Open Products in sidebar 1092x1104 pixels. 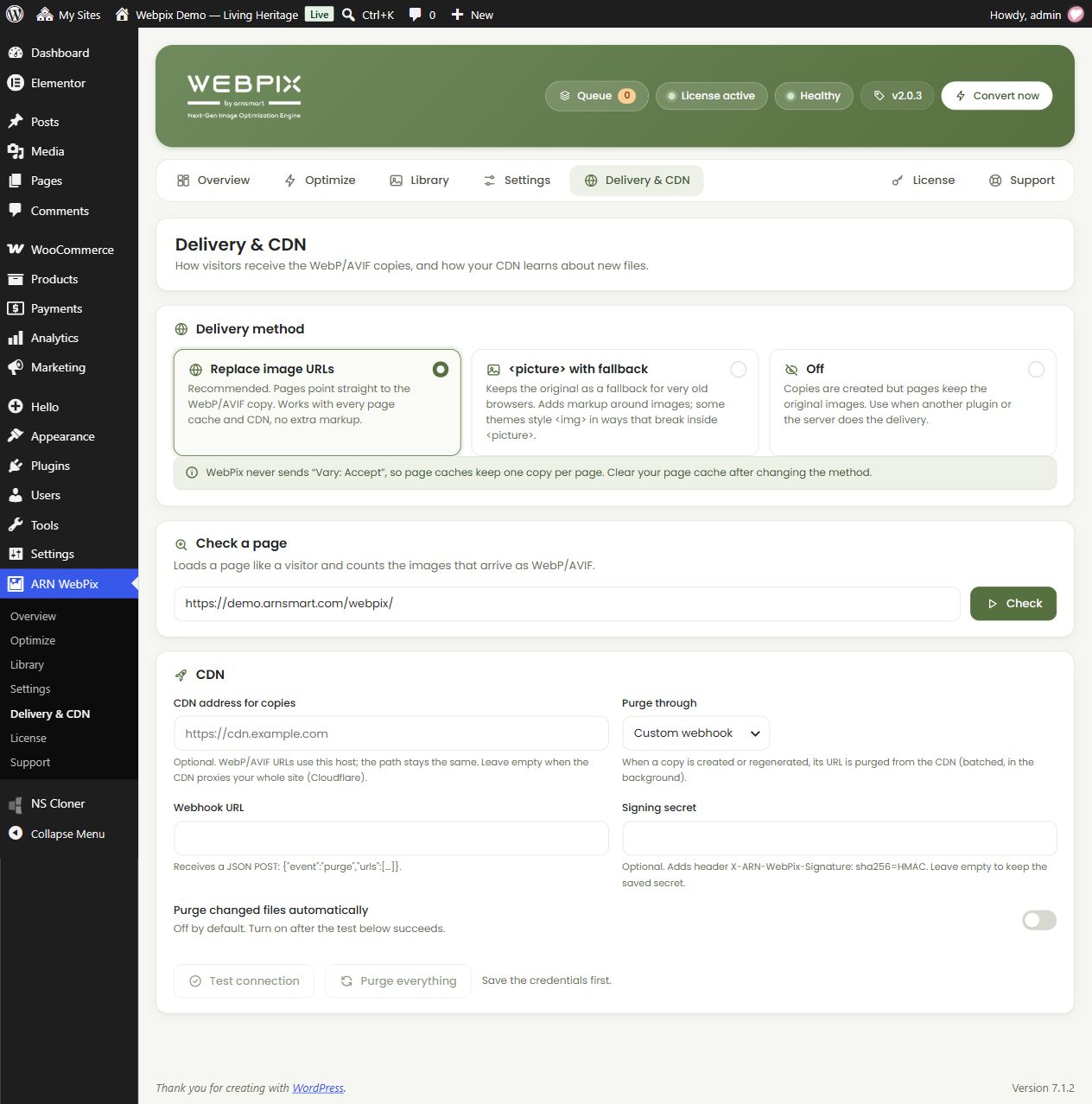tap(69, 279)
